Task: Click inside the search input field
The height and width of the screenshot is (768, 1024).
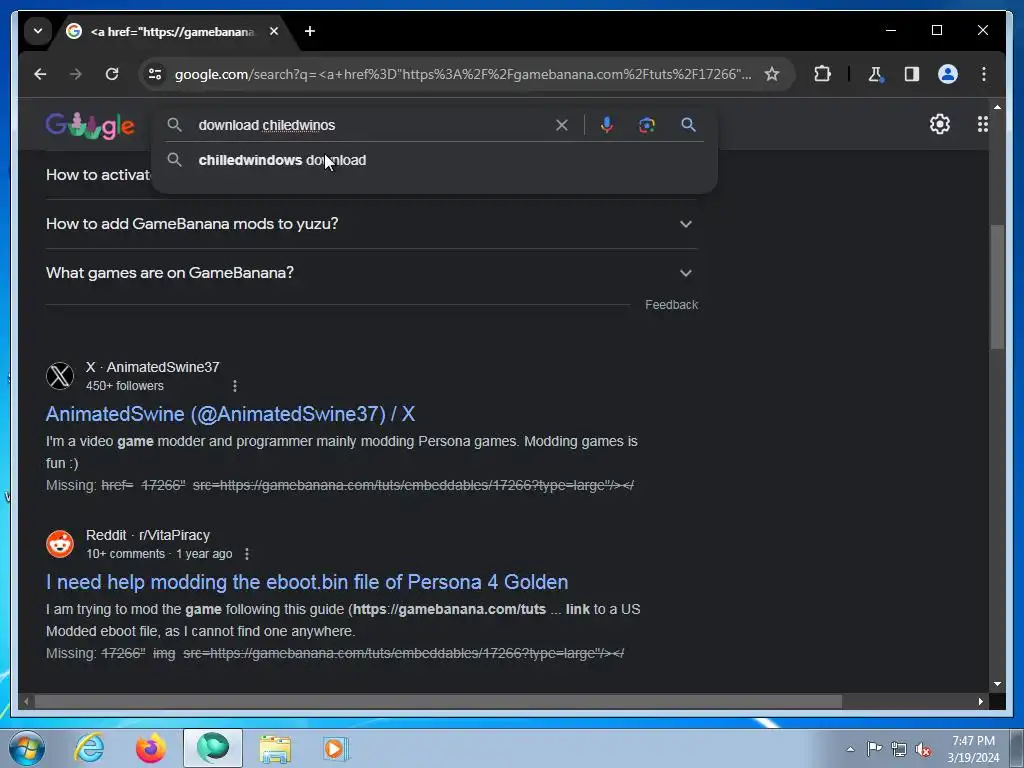Action: [x=372, y=125]
